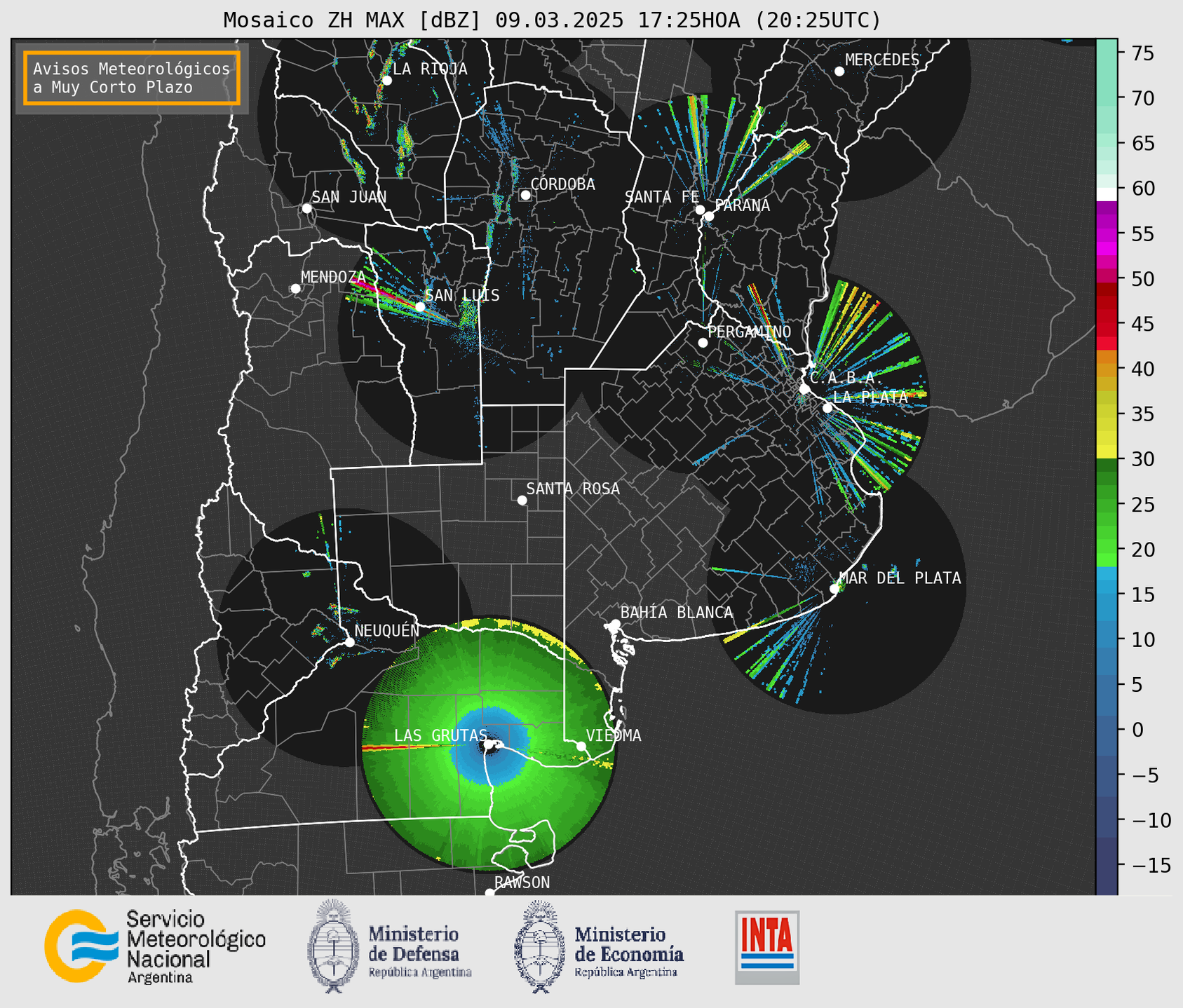
Task: Click the BAHÍA BLANCA city marker dot
Action: (x=615, y=624)
